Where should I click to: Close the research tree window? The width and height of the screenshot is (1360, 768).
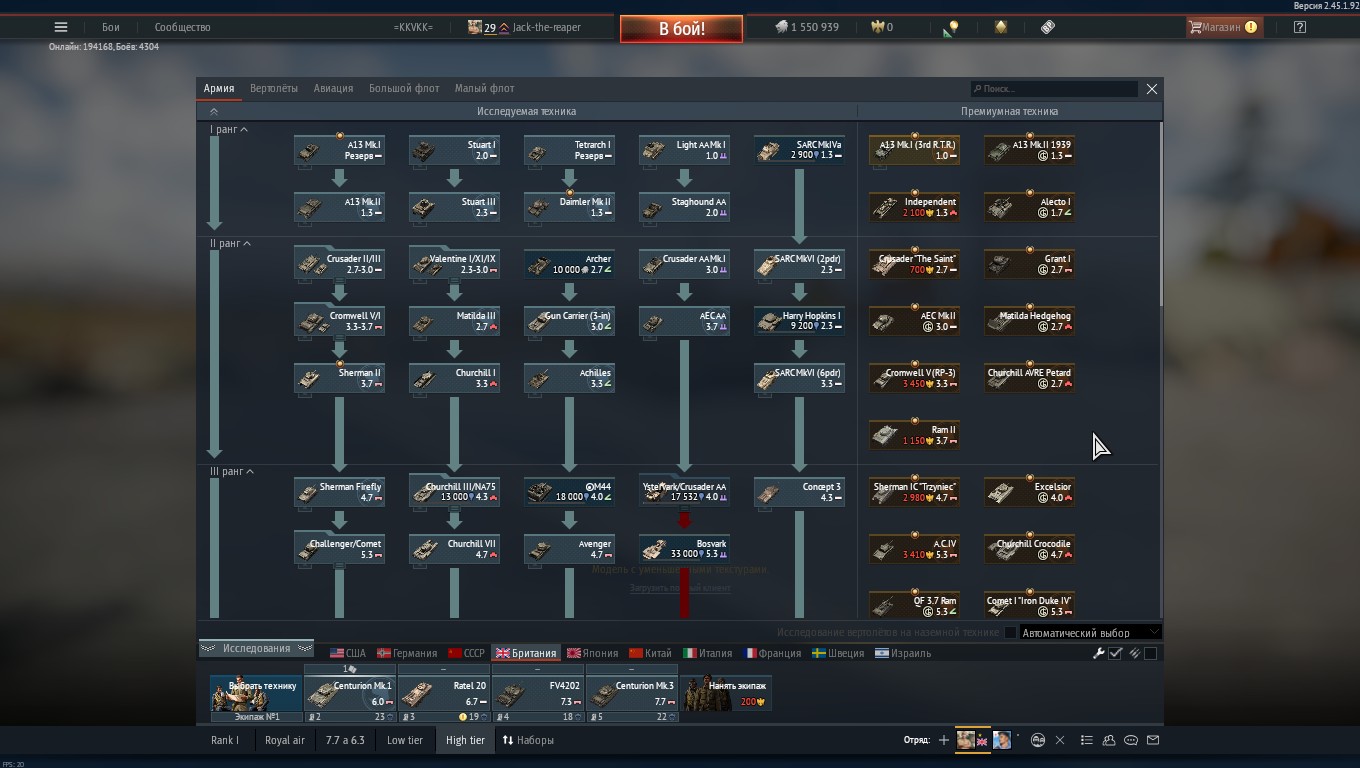pyautogui.click(x=1152, y=89)
